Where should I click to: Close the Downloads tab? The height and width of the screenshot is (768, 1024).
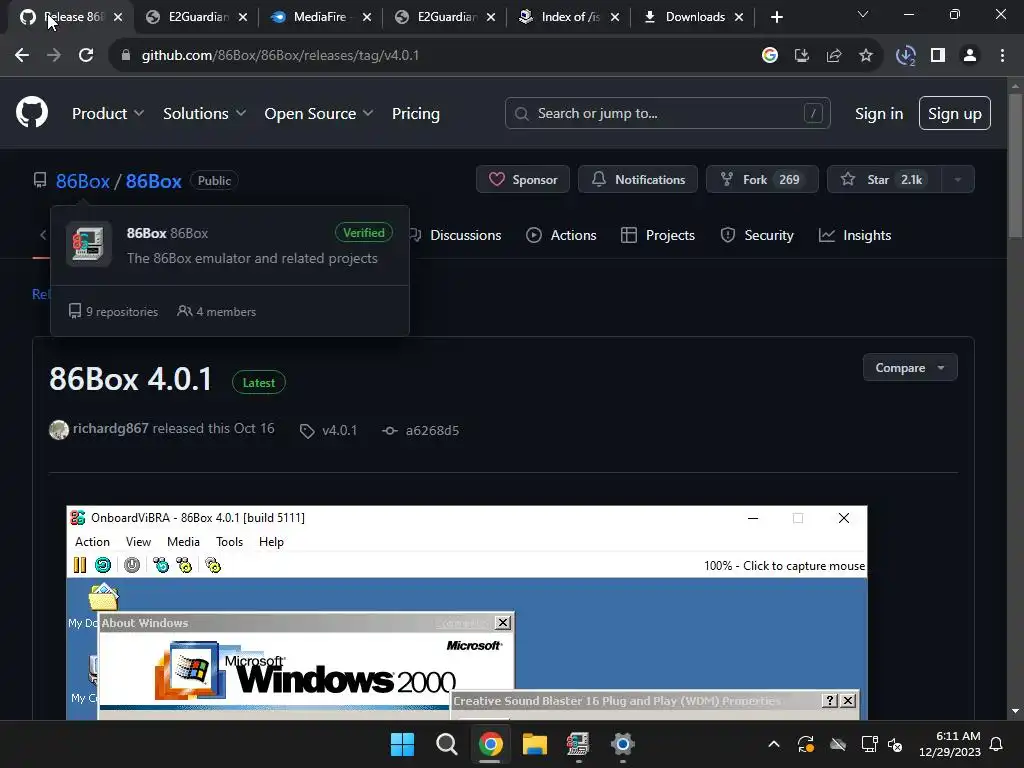pos(739,18)
